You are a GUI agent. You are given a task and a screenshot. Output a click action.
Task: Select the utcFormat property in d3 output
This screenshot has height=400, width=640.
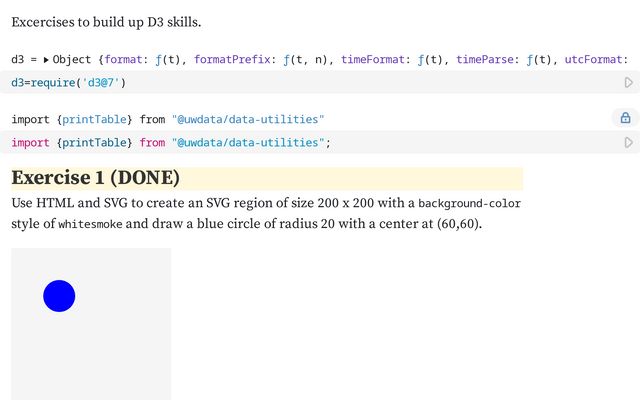(593, 60)
